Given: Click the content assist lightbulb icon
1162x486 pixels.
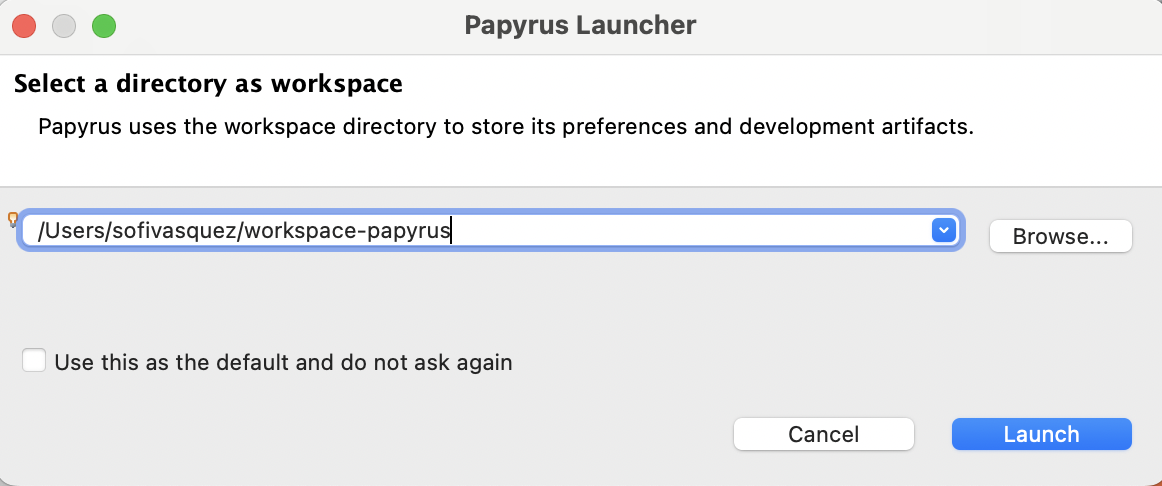Looking at the screenshot, I should pos(13,219).
